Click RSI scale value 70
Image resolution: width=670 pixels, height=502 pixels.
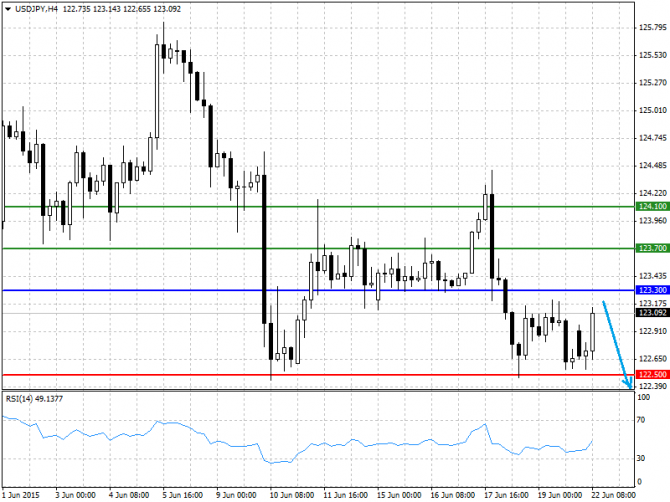[x=641, y=420]
